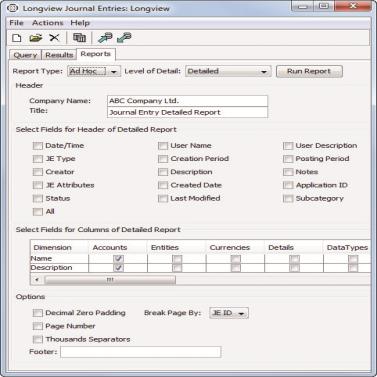Open the Actions menu

(x=48, y=23)
